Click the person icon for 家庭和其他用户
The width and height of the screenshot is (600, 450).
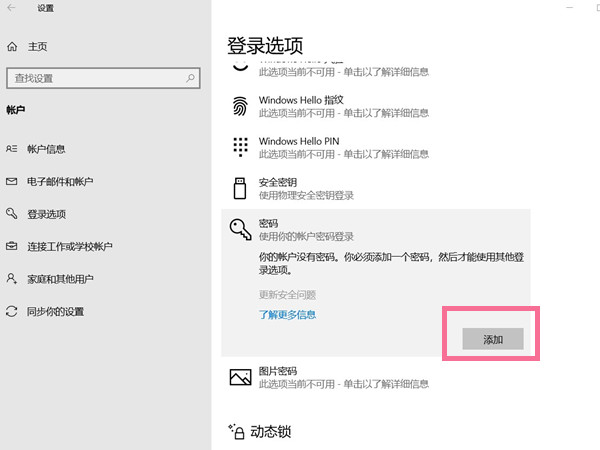[12, 278]
